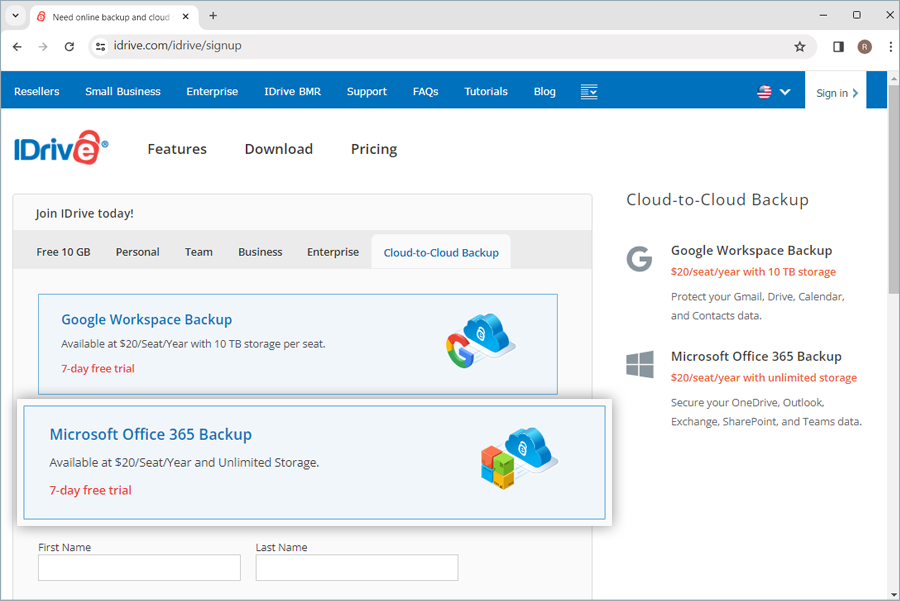This screenshot has width=900, height=601.
Task: Open the Blog link
Action: pyautogui.click(x=545, y=91)
